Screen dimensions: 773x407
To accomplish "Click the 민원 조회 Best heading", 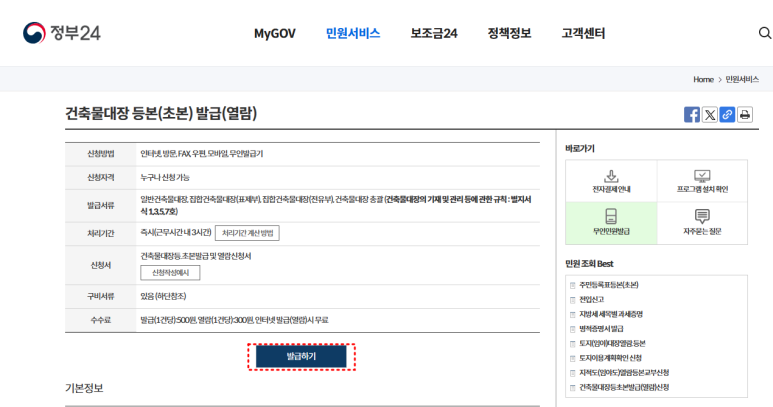I will click(589, 264).
